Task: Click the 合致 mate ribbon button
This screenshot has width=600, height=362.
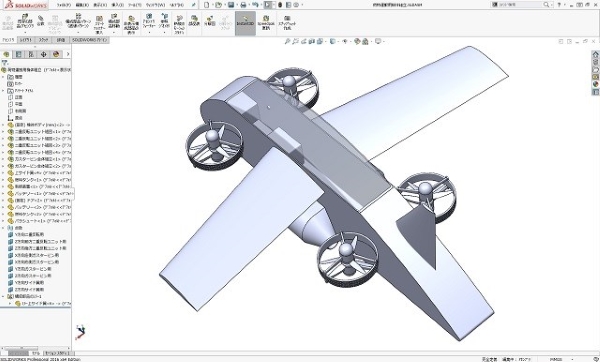Action: tap(41, 21)
